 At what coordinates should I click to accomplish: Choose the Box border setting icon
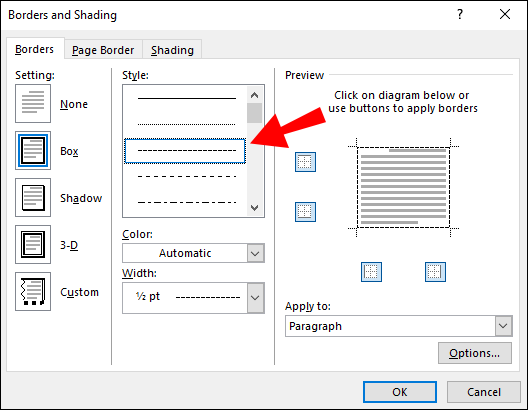tap(33, 150)
